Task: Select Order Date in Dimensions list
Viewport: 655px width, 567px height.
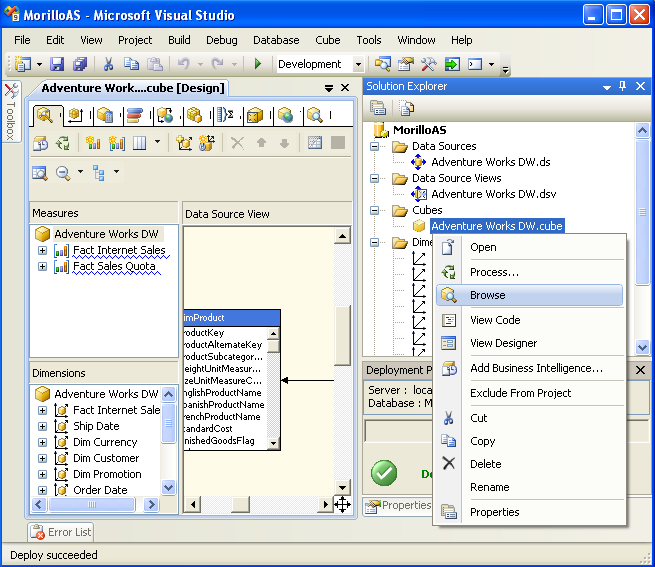Action: click(x=100, y=490)
